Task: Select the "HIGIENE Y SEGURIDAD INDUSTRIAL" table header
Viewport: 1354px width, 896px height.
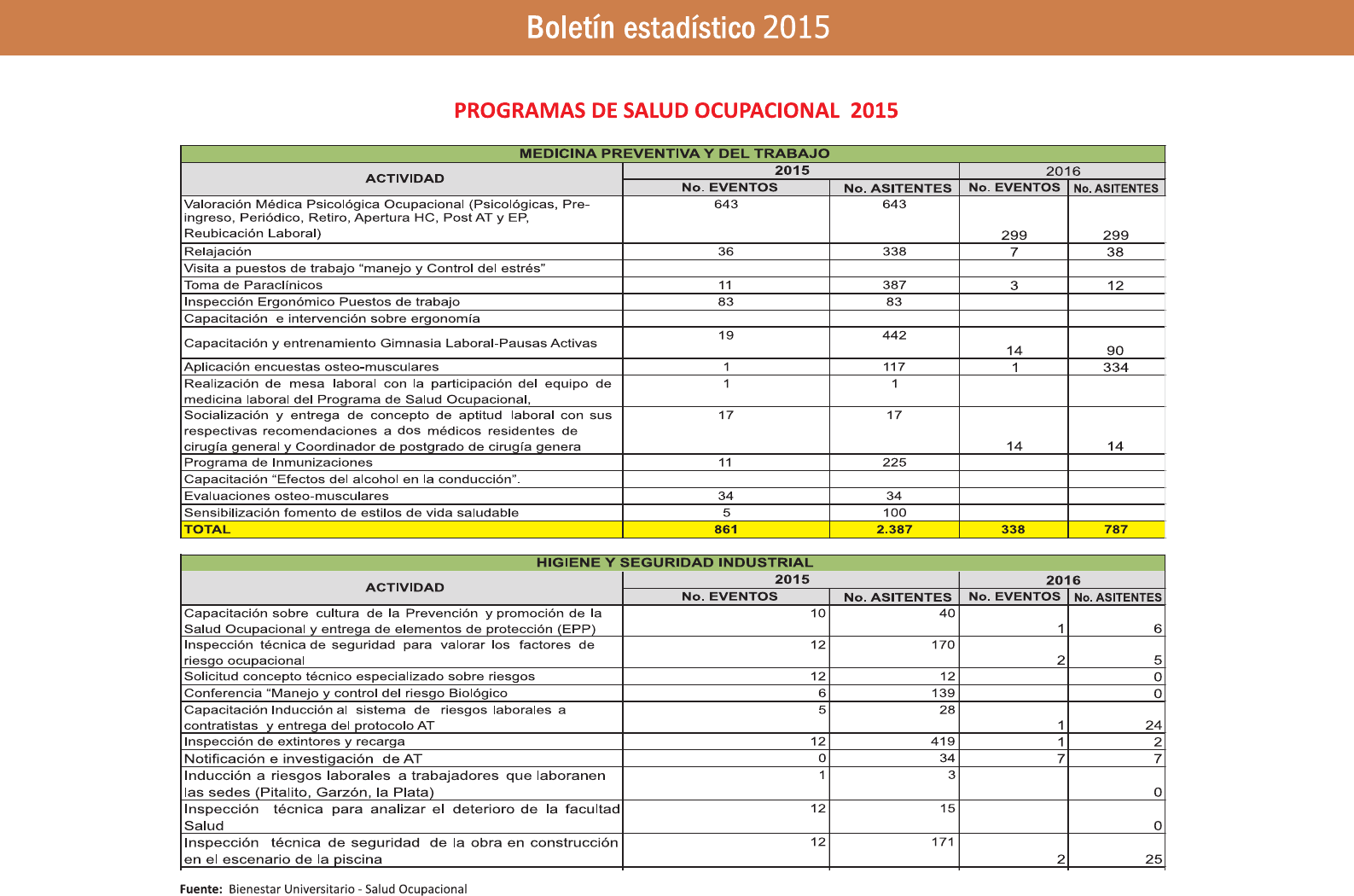Action: click(x=674, y=562)
